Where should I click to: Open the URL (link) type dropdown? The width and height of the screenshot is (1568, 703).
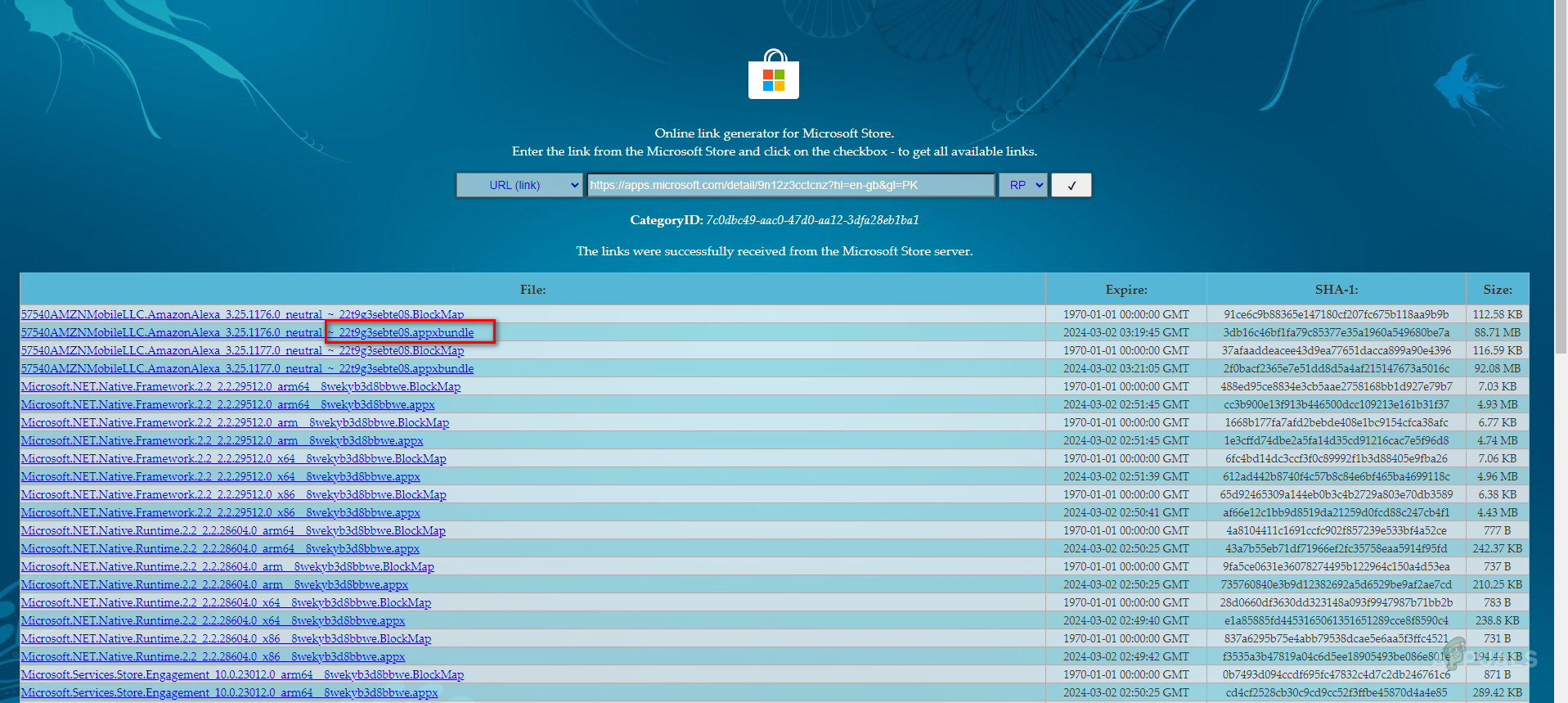519,185
